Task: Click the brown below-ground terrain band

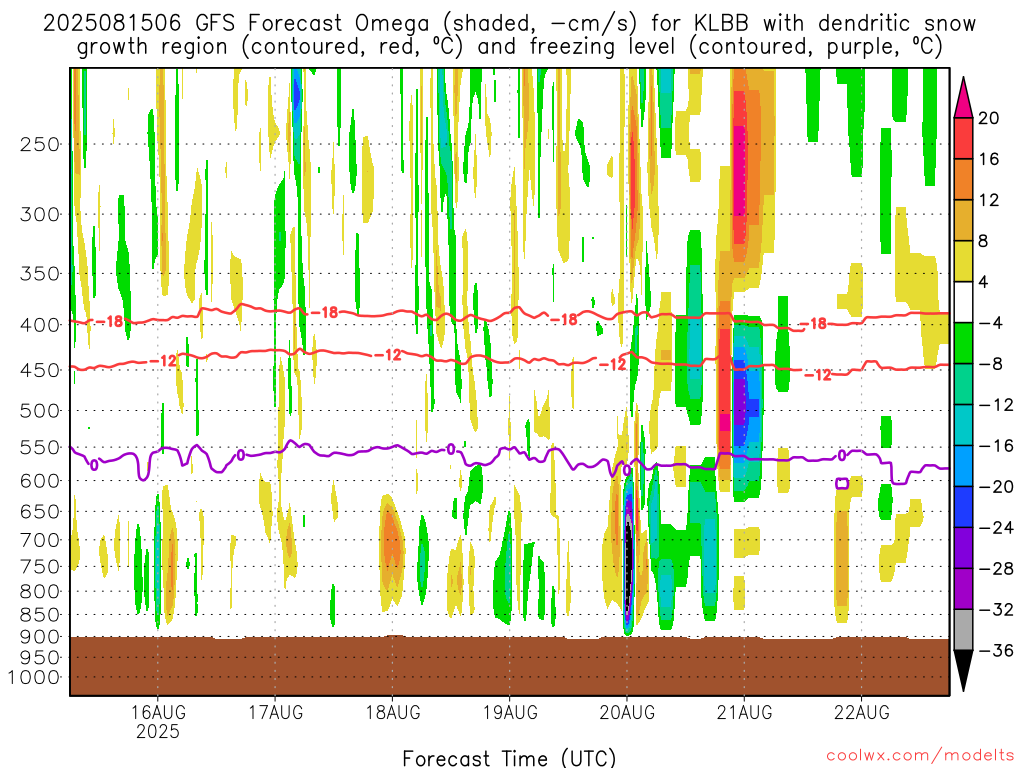Action: [509, 666]
